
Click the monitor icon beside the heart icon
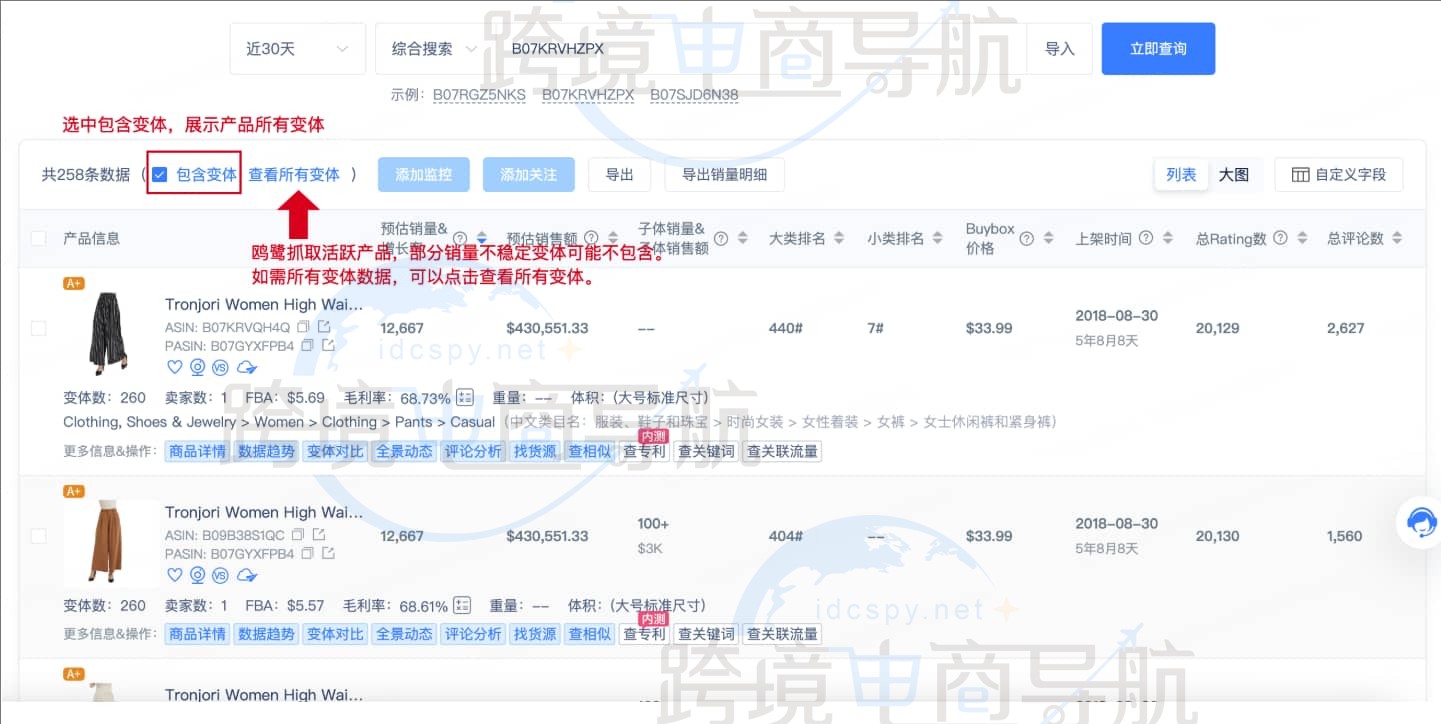coord(198,368)
